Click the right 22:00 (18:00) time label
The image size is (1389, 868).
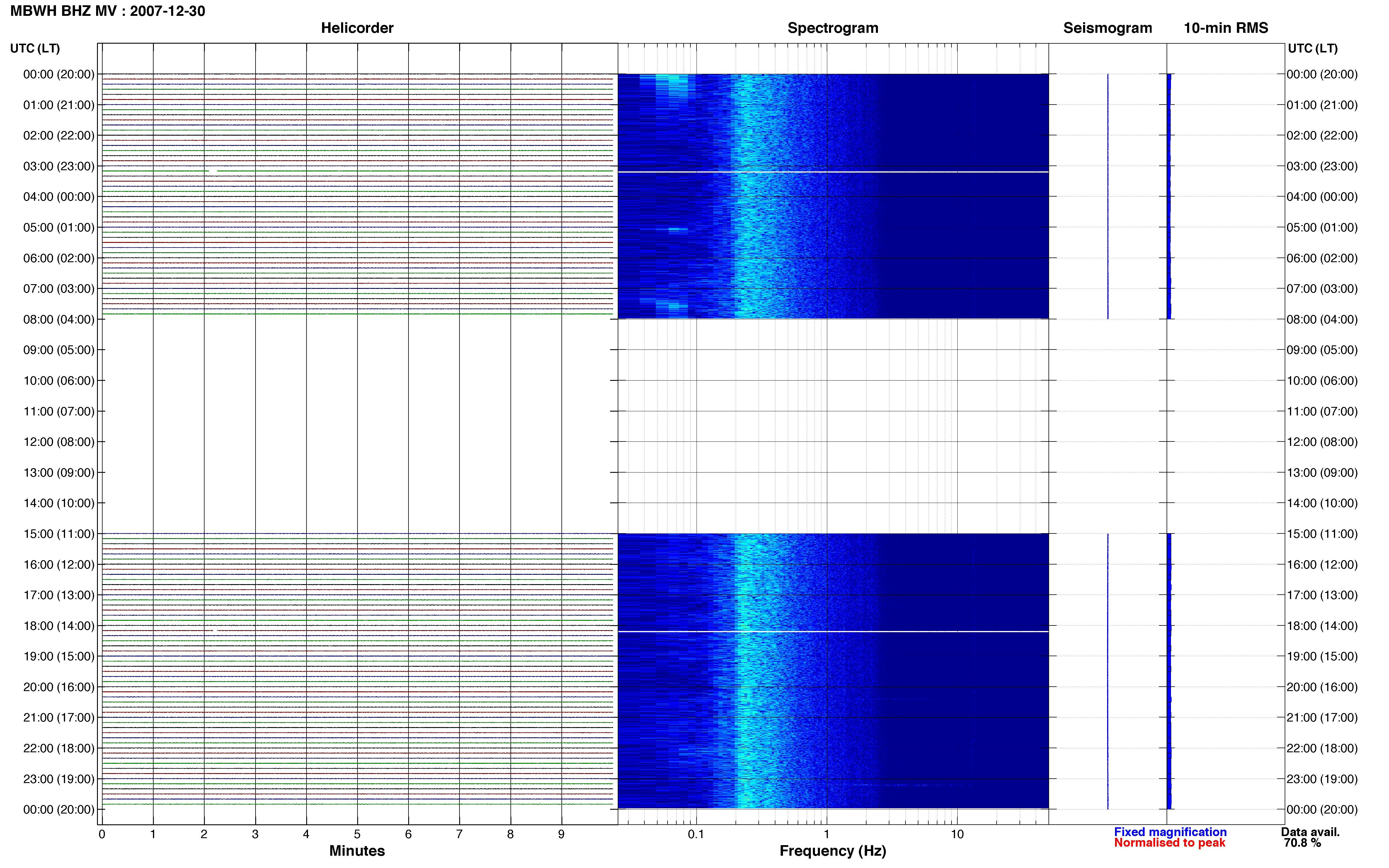1322,748
